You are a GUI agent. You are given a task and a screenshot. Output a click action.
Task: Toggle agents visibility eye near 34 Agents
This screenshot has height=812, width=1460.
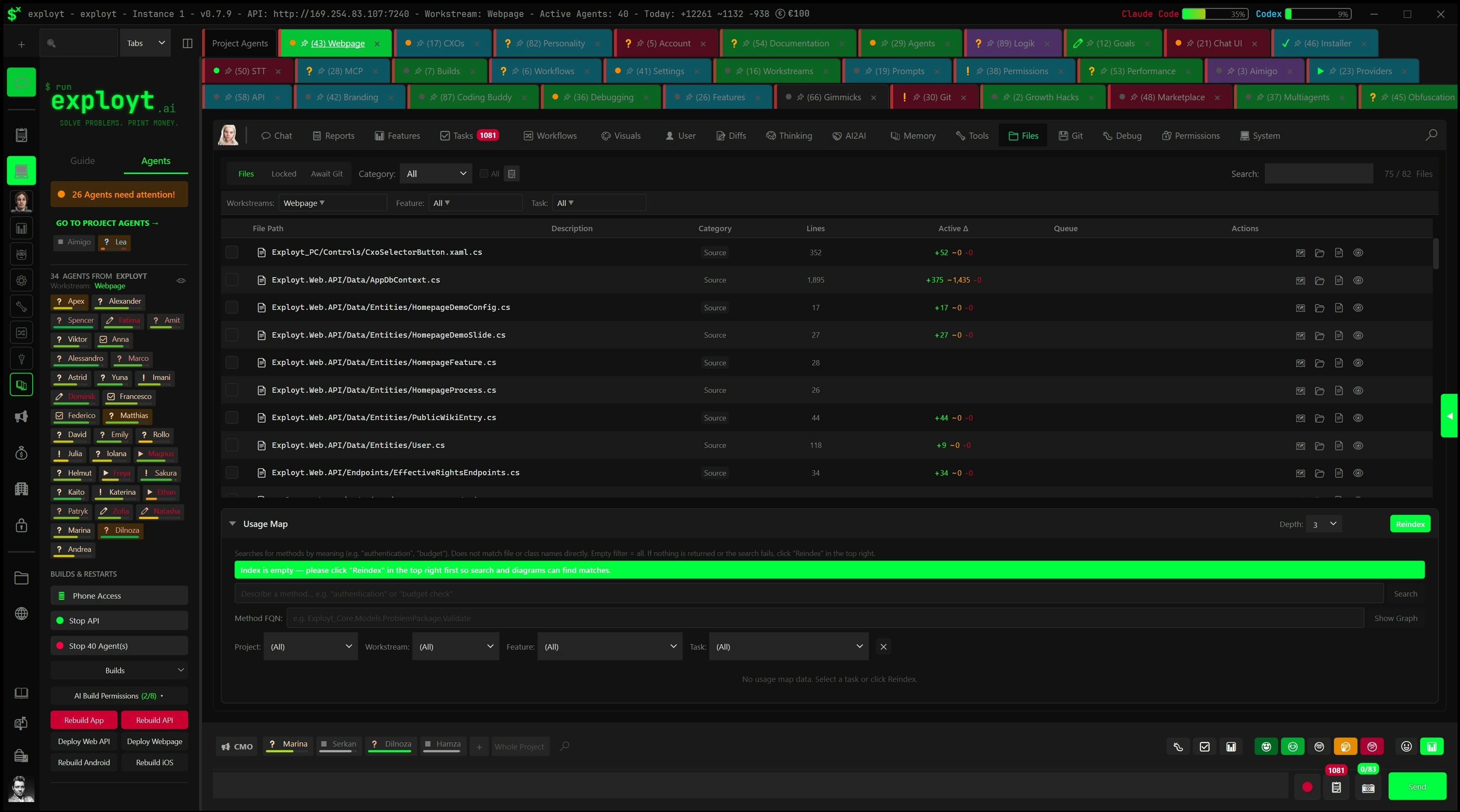pos(181,280)
